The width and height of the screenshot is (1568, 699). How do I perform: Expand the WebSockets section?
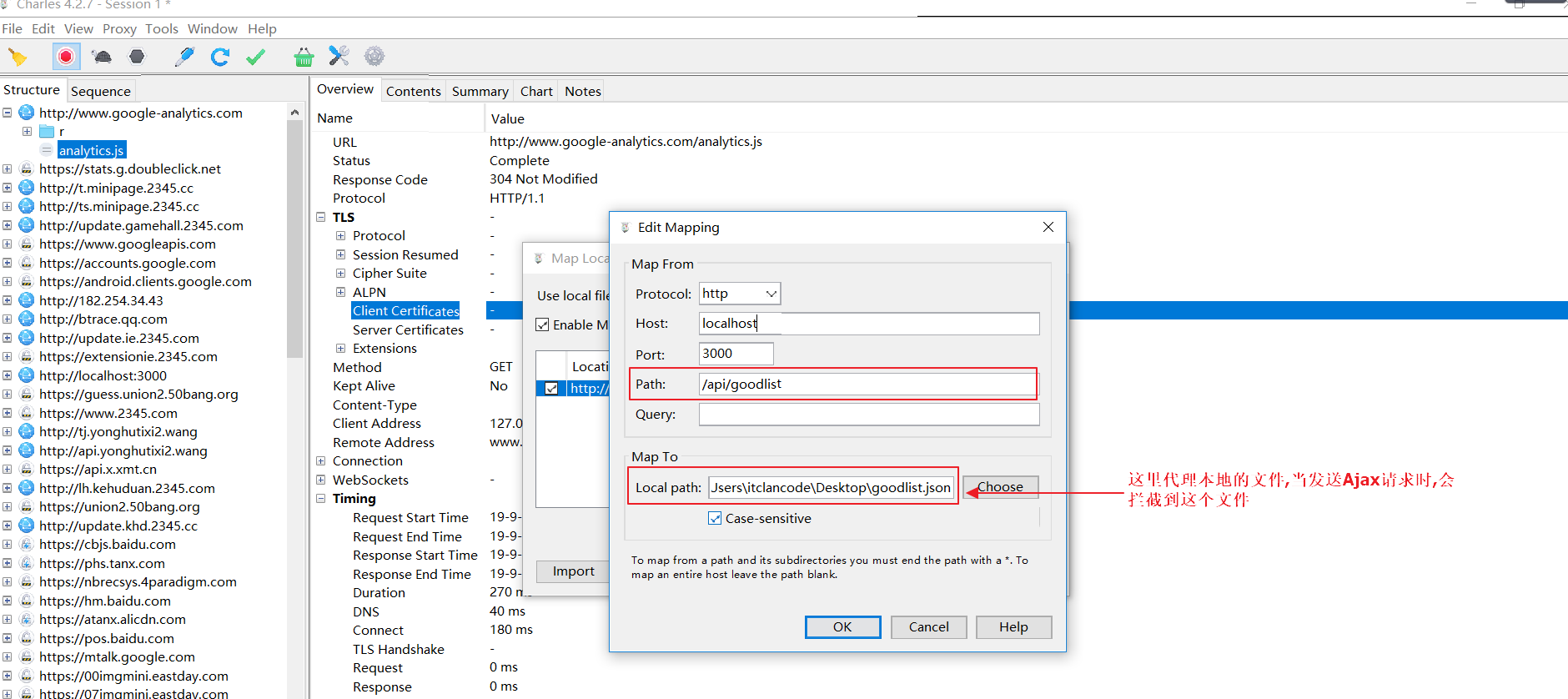(x=321, y=480)
